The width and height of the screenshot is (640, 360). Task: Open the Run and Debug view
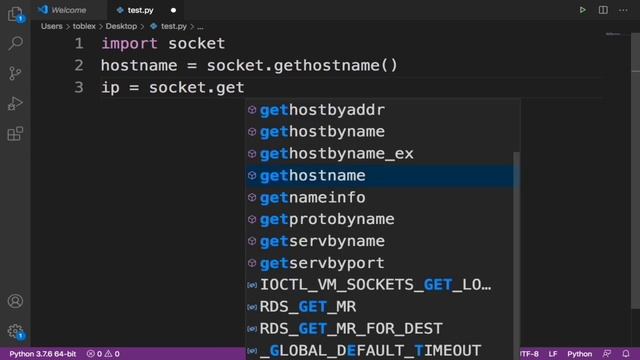[x=15, y=104]
